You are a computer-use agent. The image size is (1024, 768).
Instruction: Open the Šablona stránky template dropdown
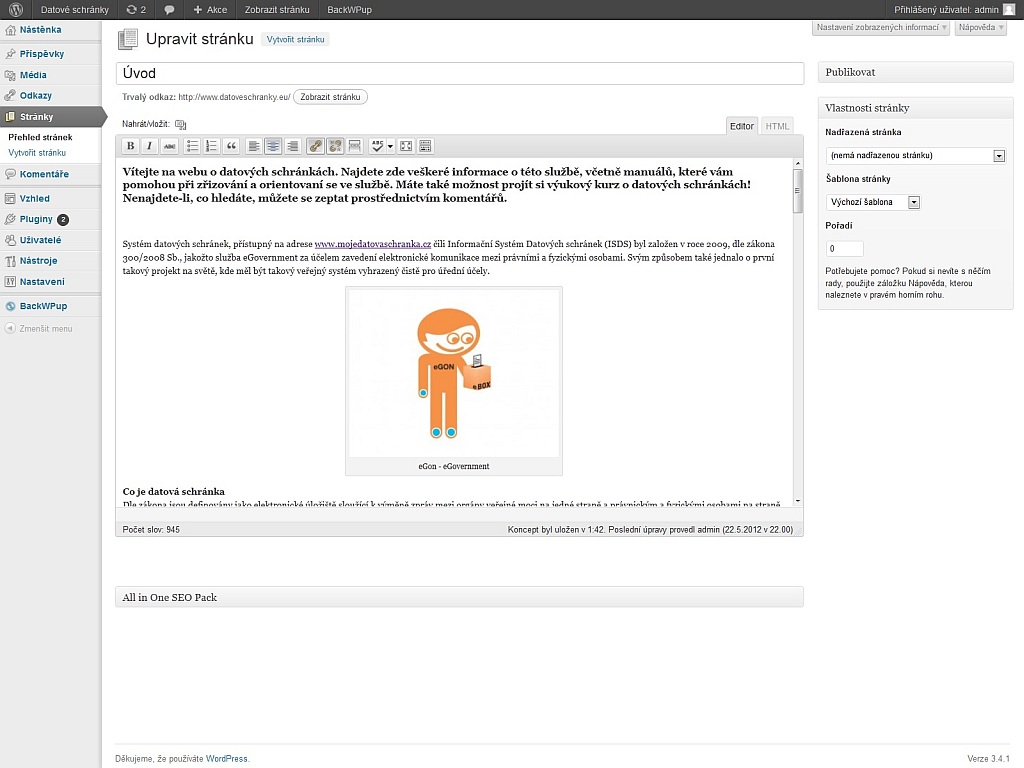(x=873, y=202)
